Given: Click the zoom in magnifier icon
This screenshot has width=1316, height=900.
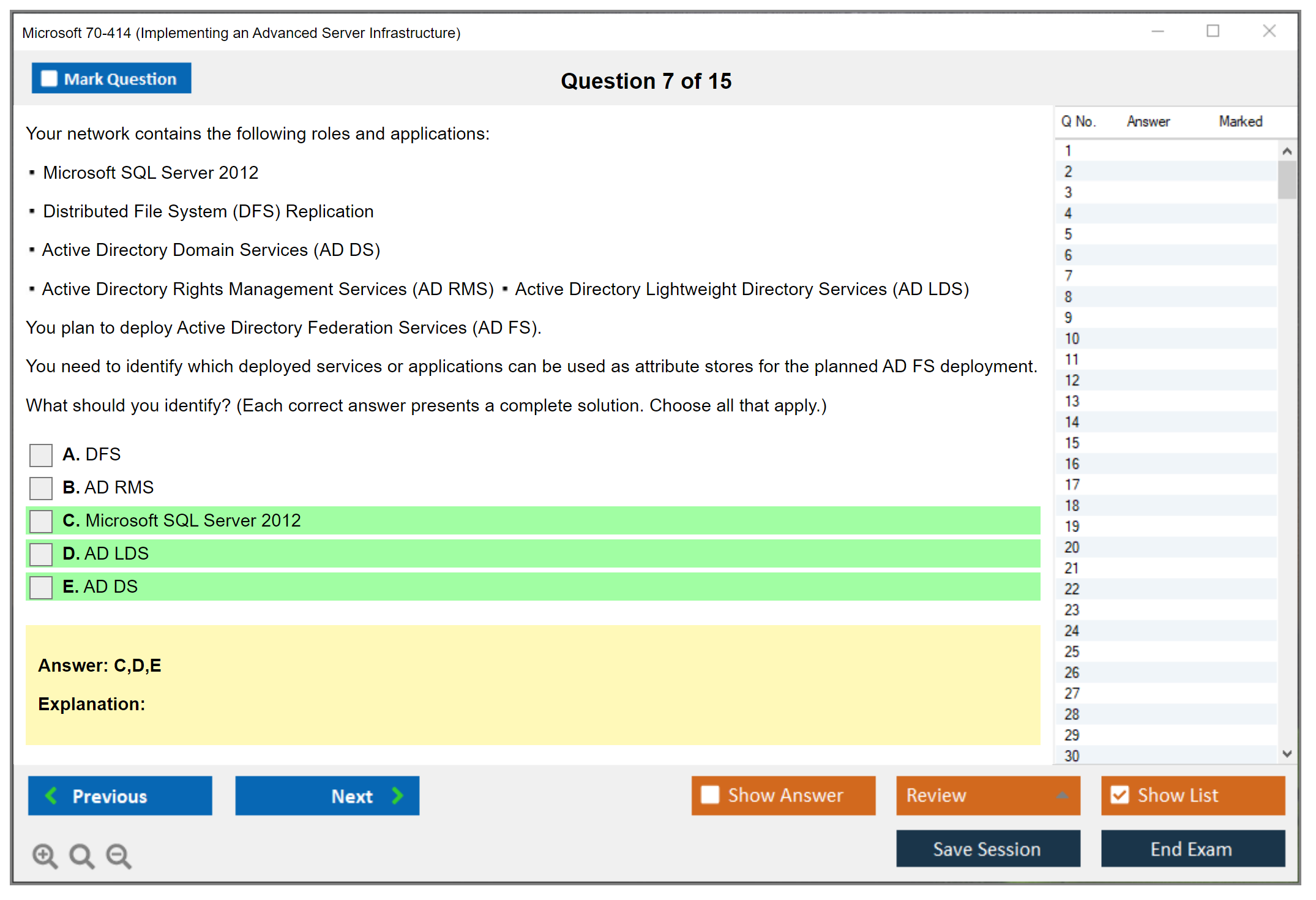Looking at the screenshot, I should [45, 855].
